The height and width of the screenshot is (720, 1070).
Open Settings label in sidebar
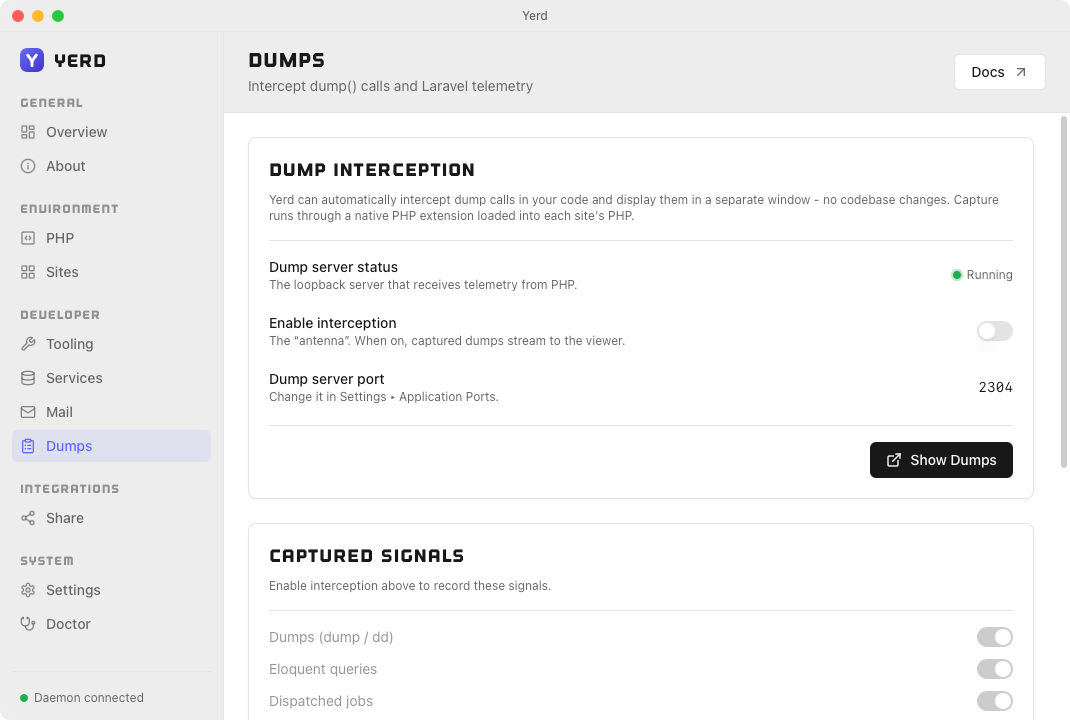pos(73,590)
